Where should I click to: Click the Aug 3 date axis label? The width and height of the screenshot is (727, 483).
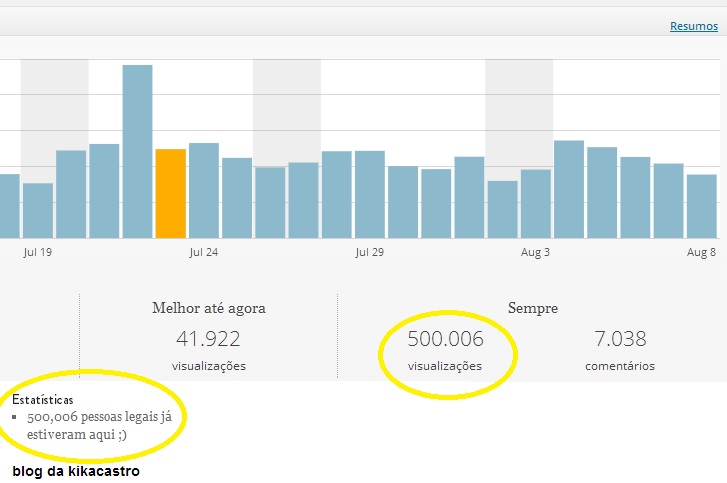click(x=536, y=252)
